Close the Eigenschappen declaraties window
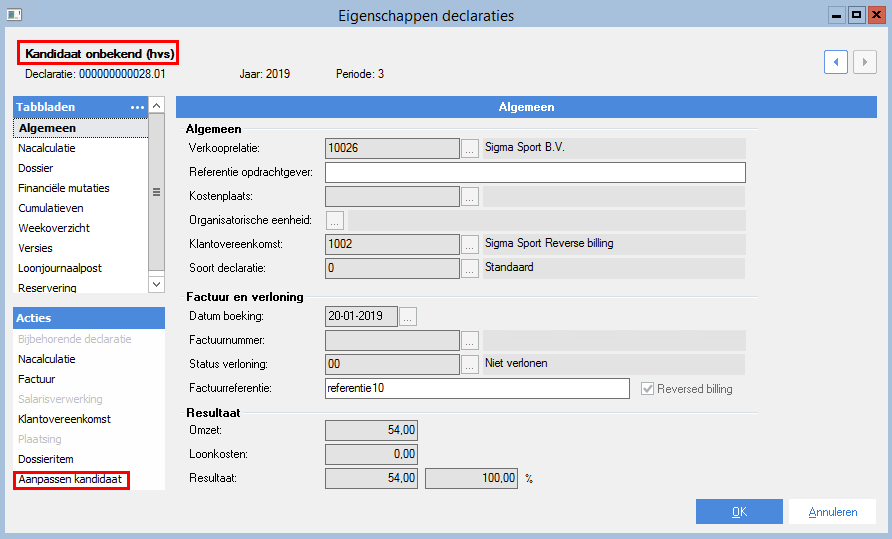 click(876, 15)
